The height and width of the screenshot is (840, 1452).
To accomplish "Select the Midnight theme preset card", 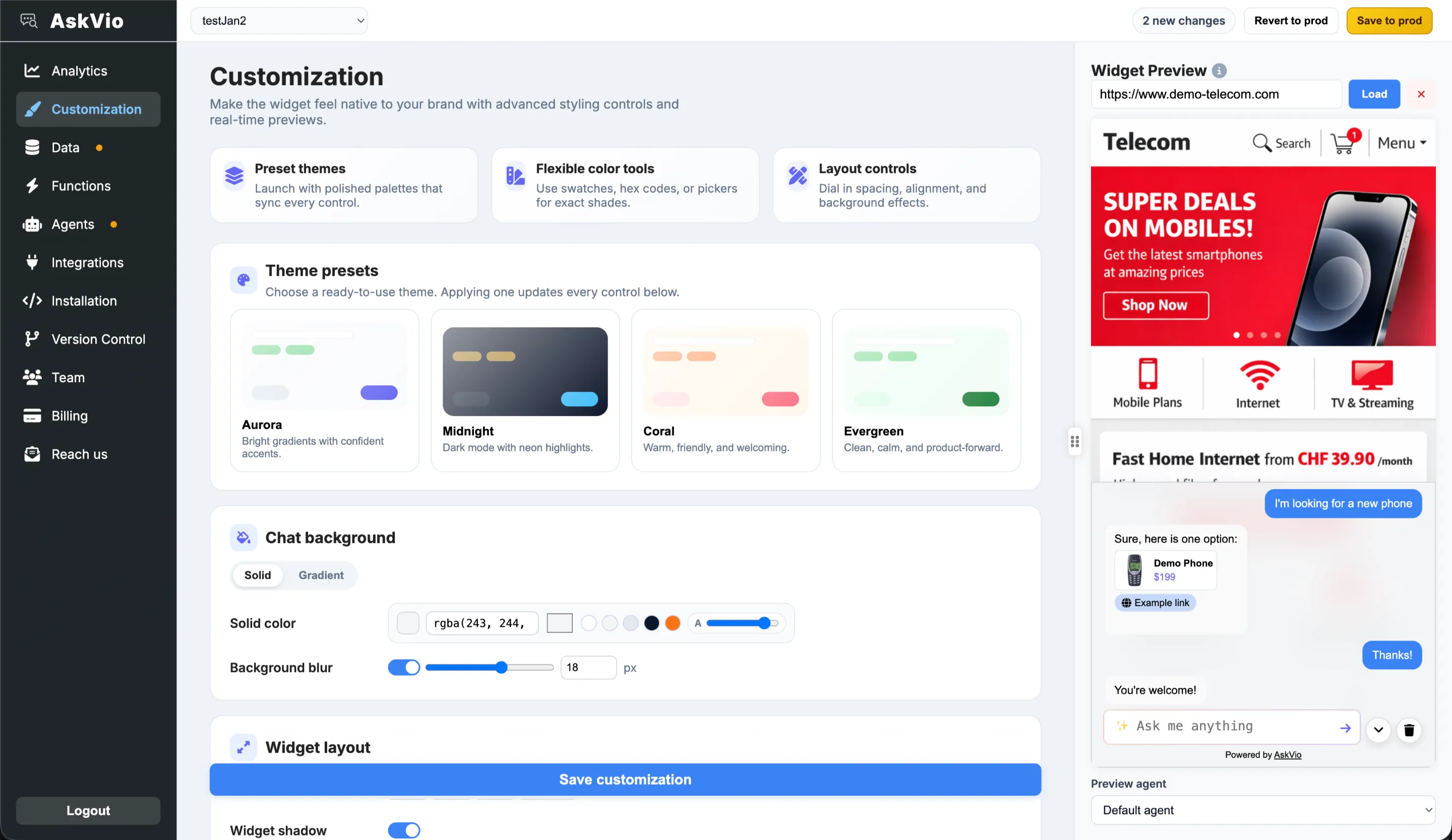I will (x=524, y=390).
